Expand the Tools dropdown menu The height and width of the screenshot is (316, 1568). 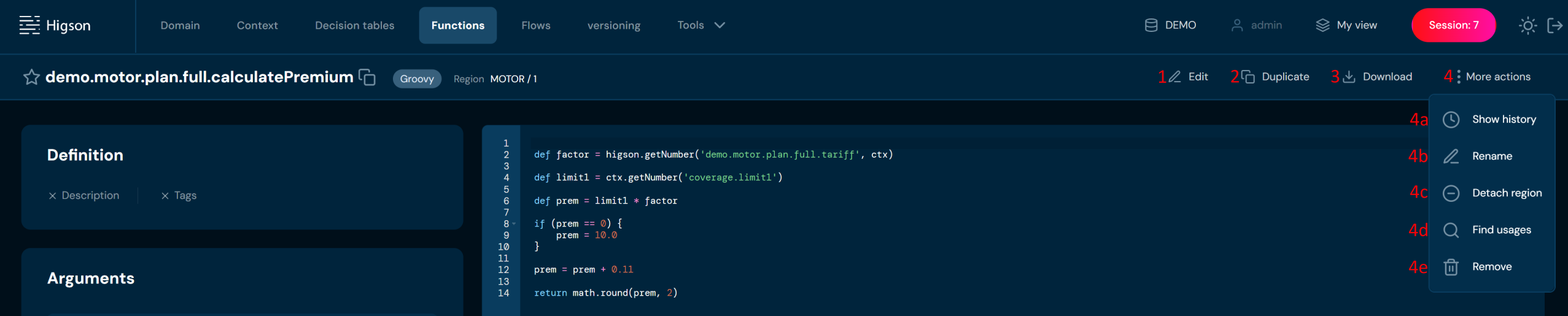(x=701, y=25)
